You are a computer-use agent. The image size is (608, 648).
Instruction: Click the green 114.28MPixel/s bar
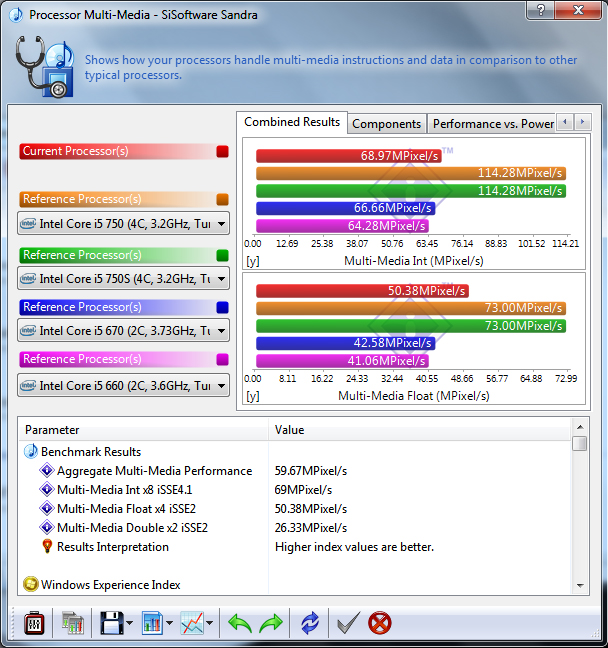point(411,191)
